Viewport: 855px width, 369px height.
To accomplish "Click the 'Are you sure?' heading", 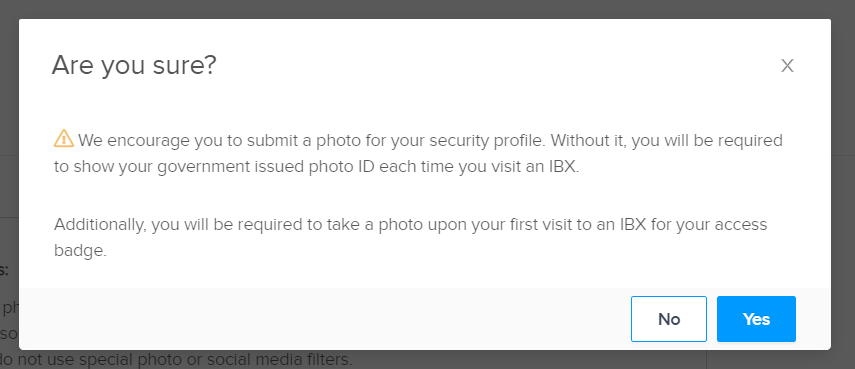I will (134, 65).
